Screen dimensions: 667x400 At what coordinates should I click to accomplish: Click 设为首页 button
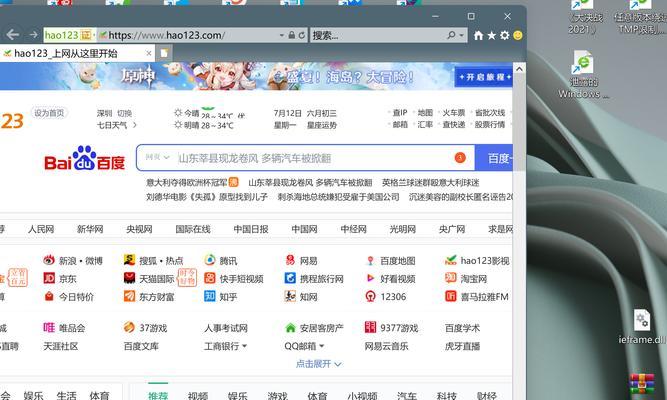tap(49, 113)
